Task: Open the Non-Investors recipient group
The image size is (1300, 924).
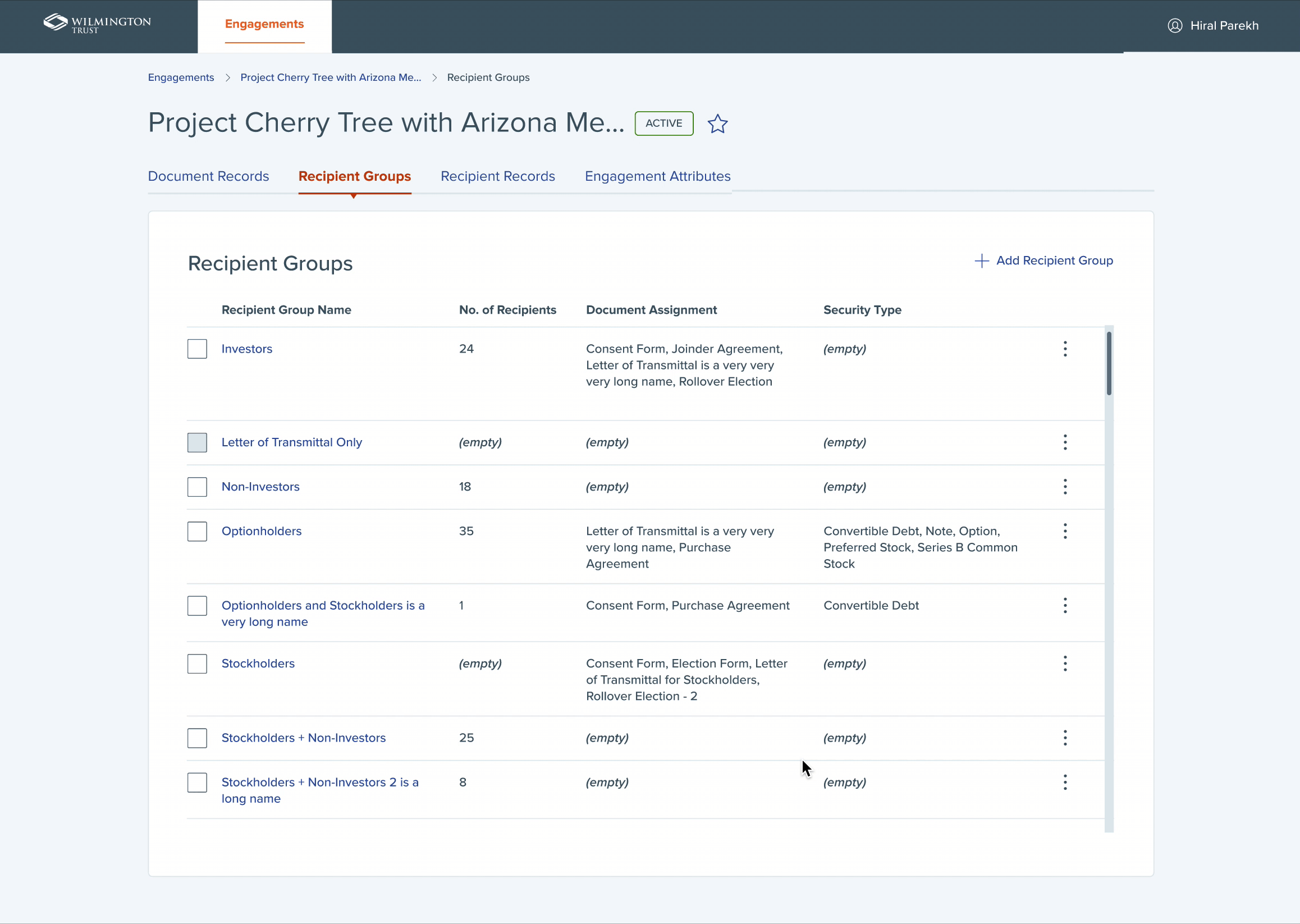Action: click(x=260, y=487)
